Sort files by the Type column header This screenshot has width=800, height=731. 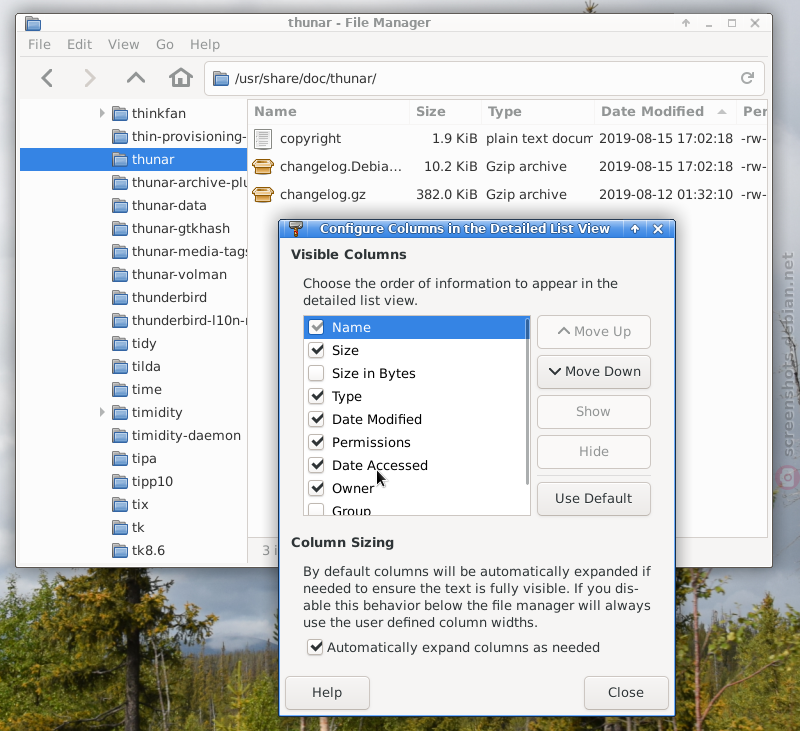pyautogui.click(x=538, y=112)
